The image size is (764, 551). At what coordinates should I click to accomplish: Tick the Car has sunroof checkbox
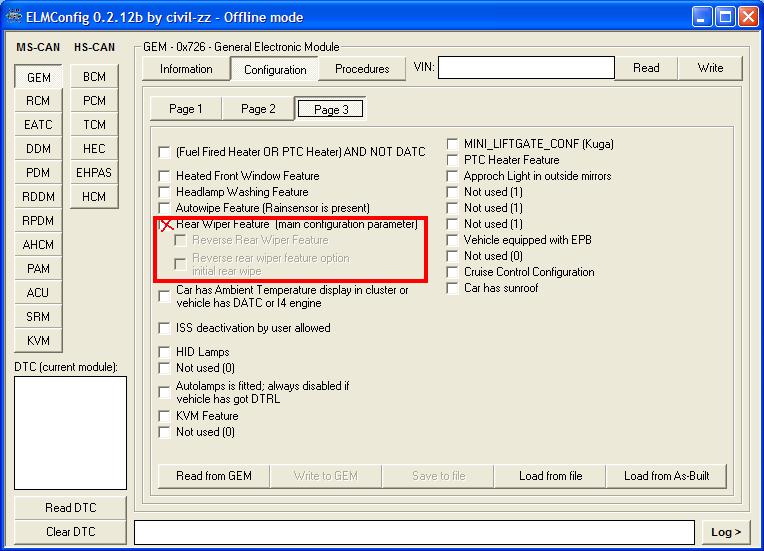point(453,288)
